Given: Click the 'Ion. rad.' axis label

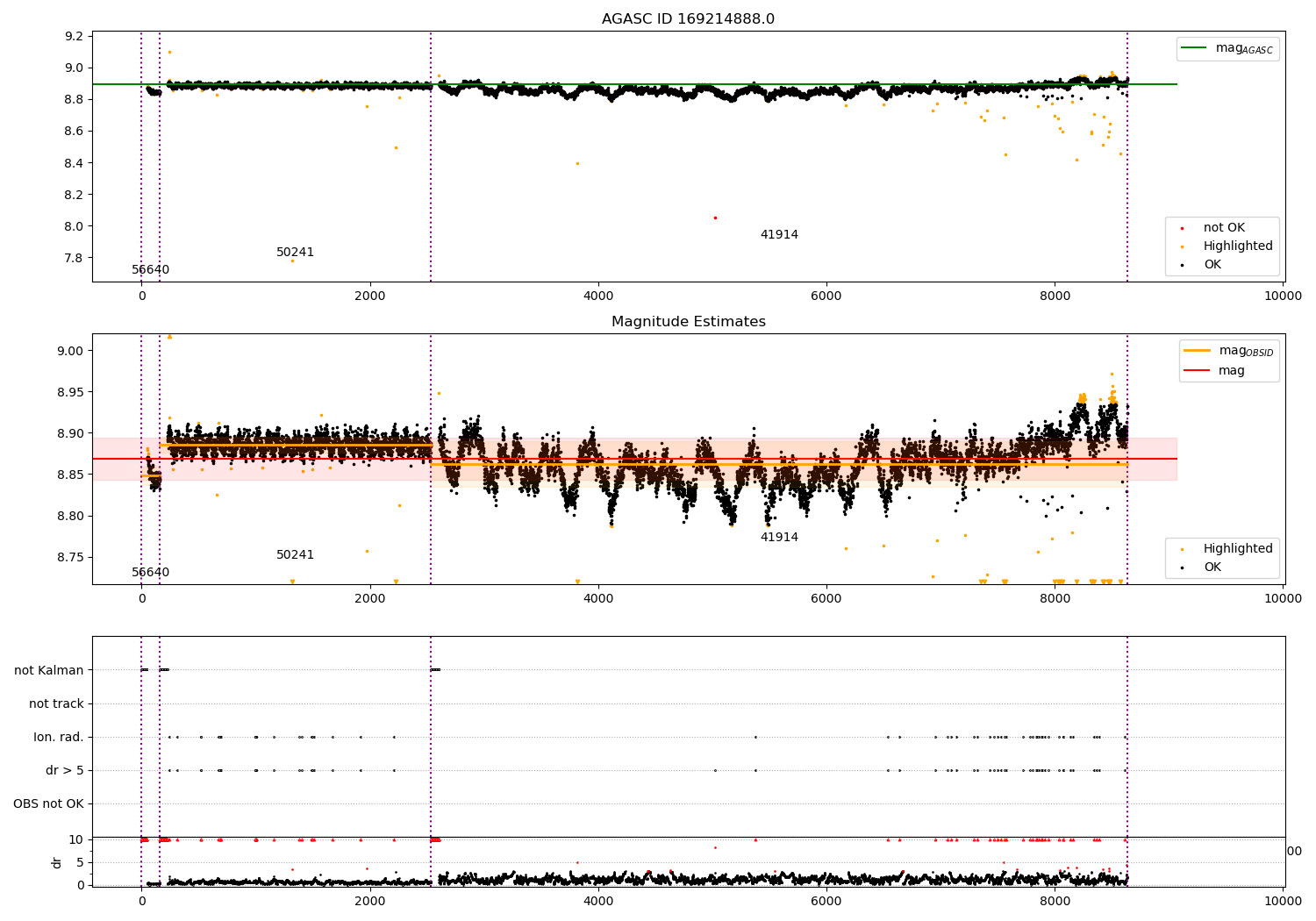Looking at the screenshot, I should 59,738.
